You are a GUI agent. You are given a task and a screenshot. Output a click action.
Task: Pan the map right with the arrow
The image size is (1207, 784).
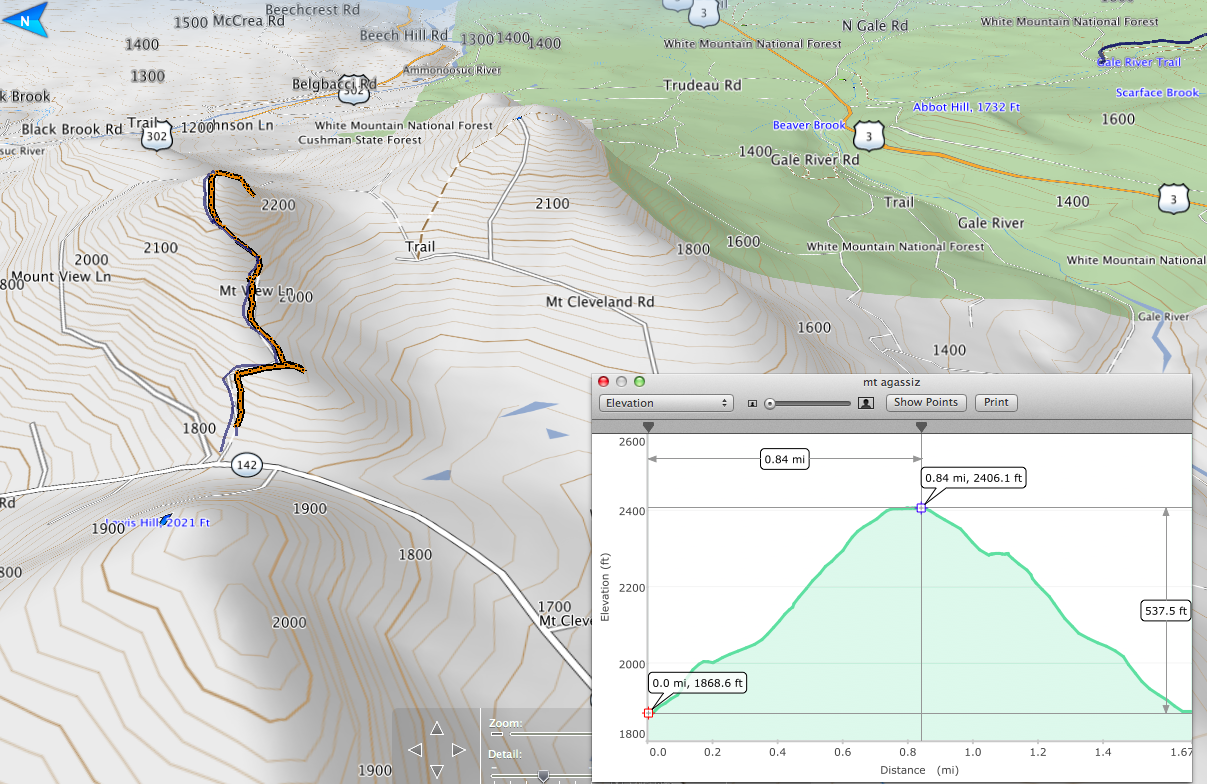458,749
